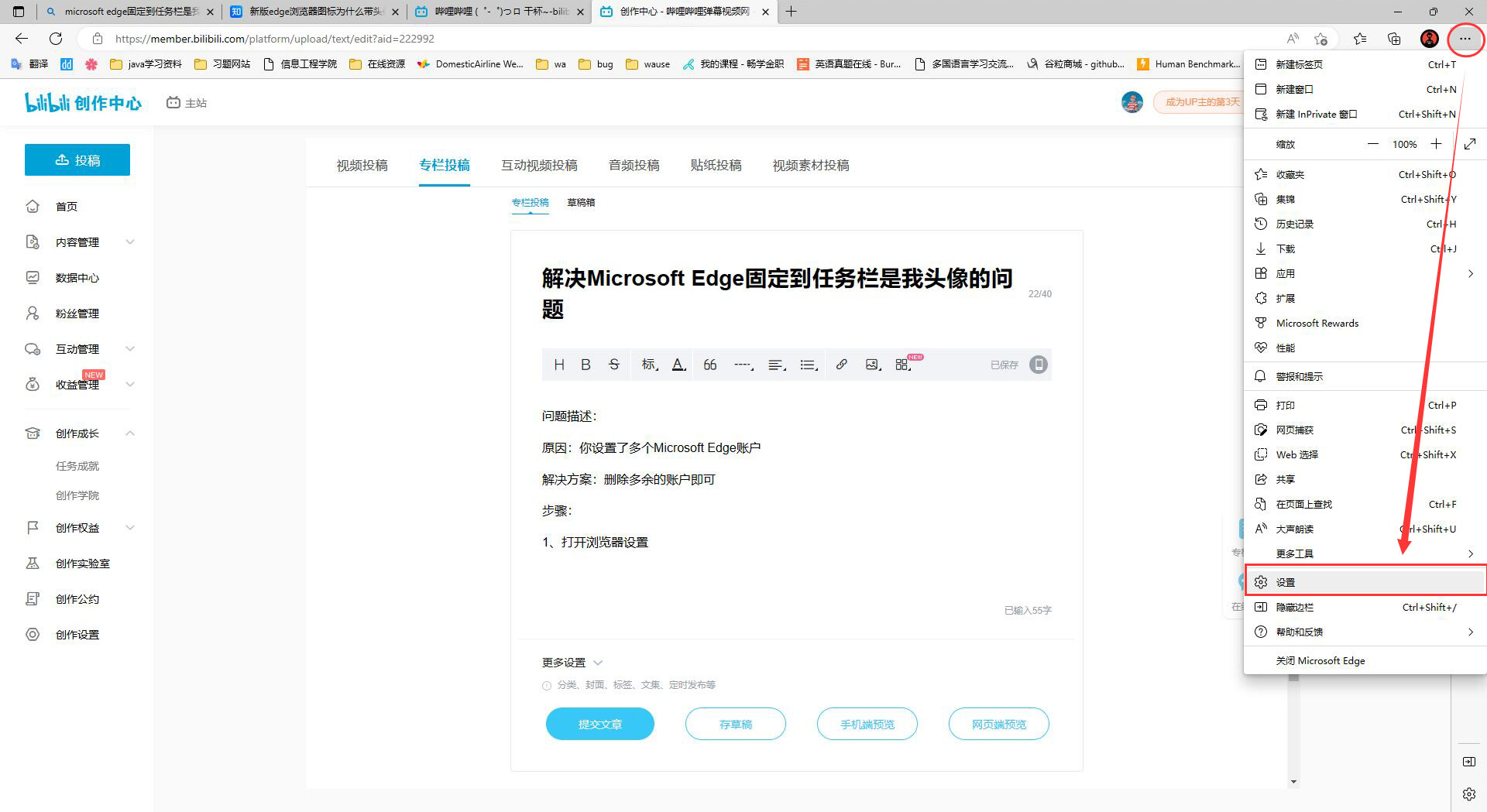This screenshot has width=1487, height=812.
Task: Open list formatting options
Action: (x=809, y=365)
